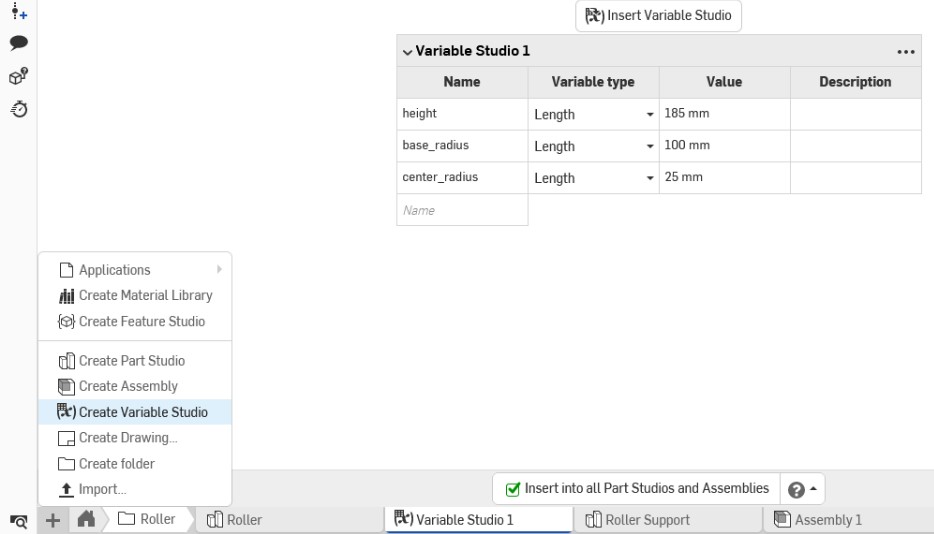Screen dimensions: 934x534
Task: Choose Create Assembly from menu
Action: [x=135, y=387]
